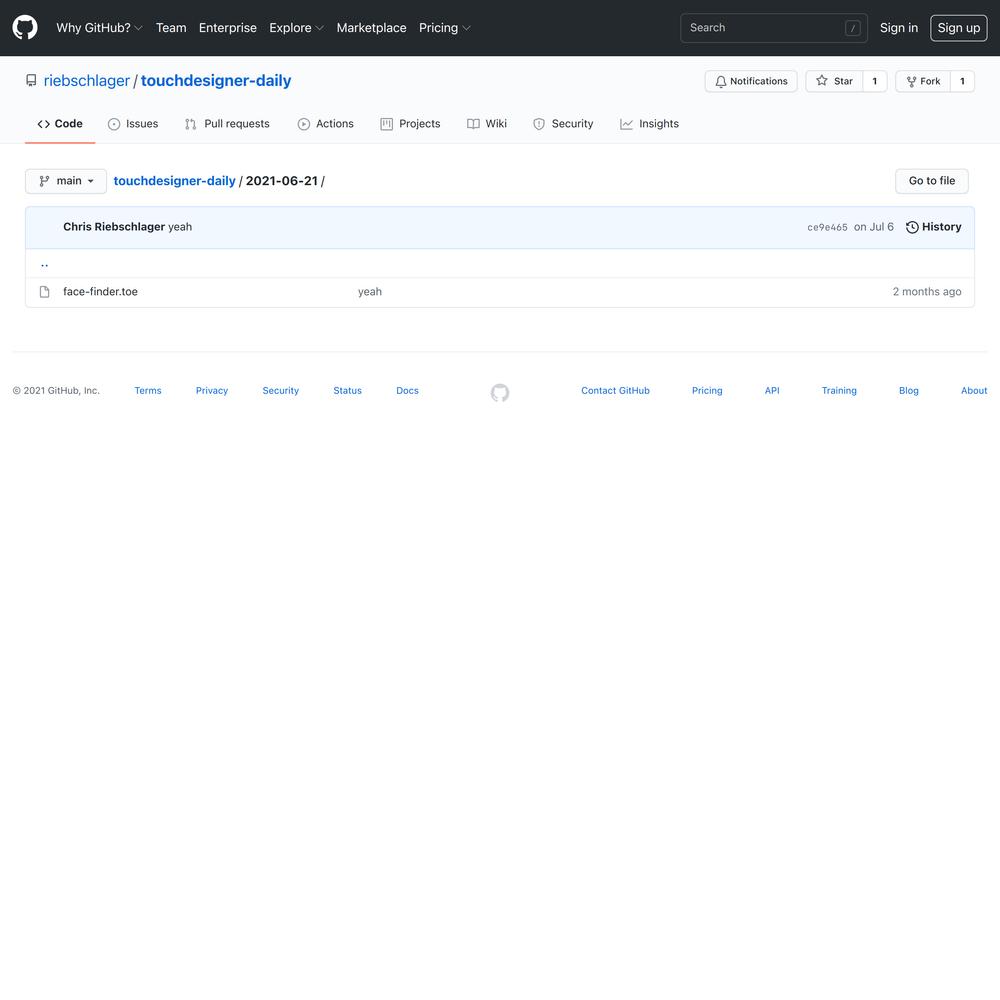Click touchdesigner-daily breadcrumb link
Viewport: 1000px width, 1000px height.
click(174, 181)
